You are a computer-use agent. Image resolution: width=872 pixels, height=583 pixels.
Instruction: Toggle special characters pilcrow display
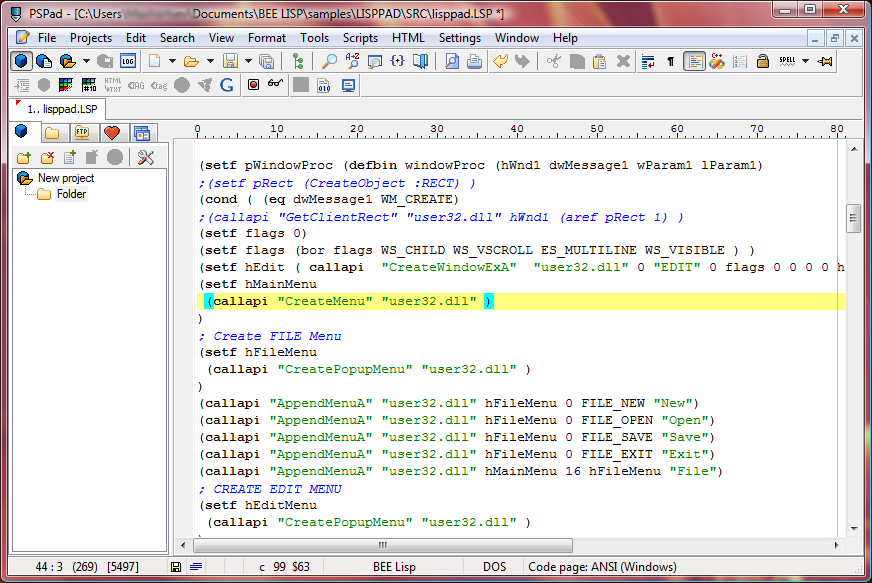pyautogui.click(x=671, y=61)
